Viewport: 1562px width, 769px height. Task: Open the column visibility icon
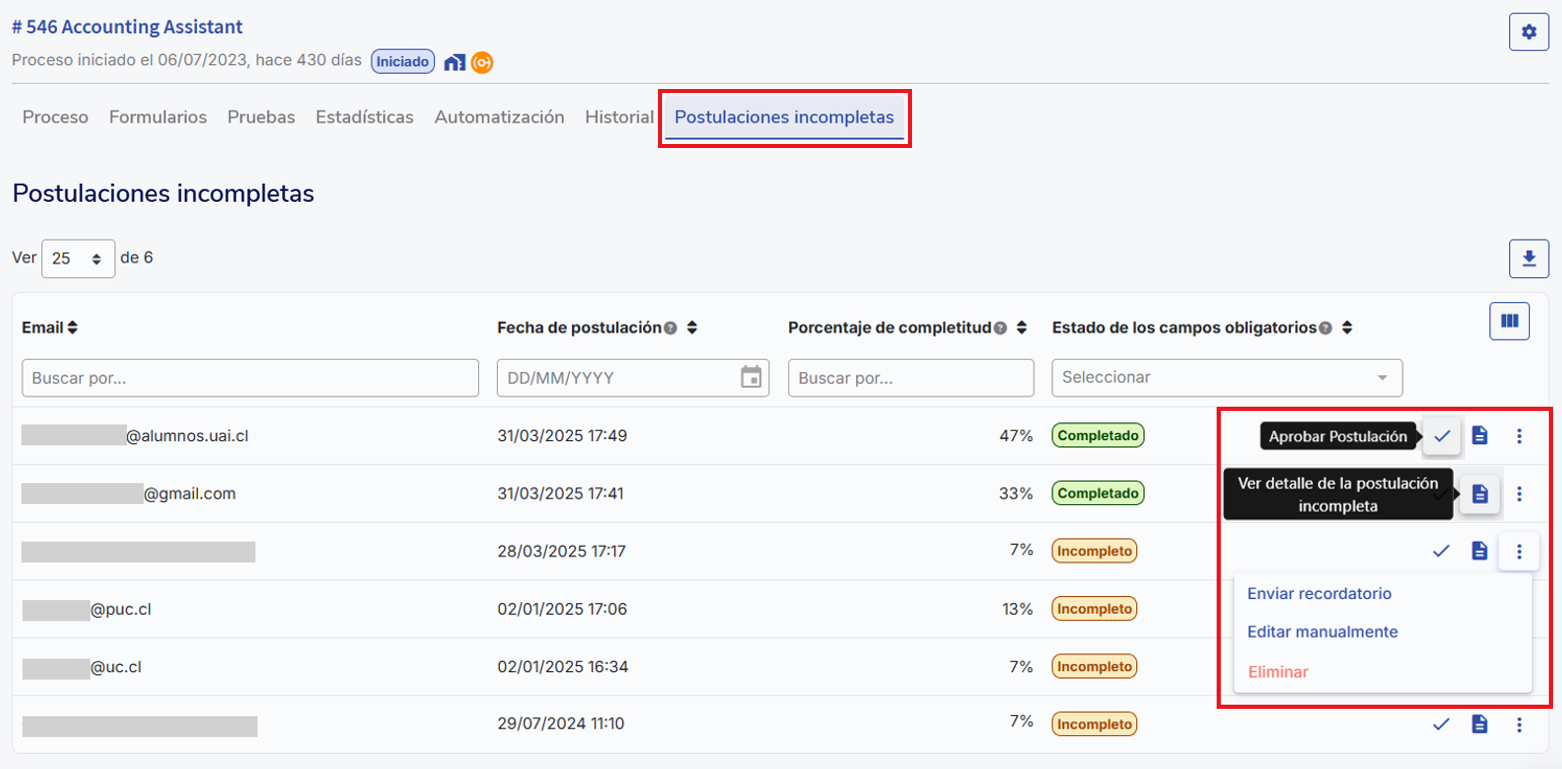click(x=1509, y=321)
